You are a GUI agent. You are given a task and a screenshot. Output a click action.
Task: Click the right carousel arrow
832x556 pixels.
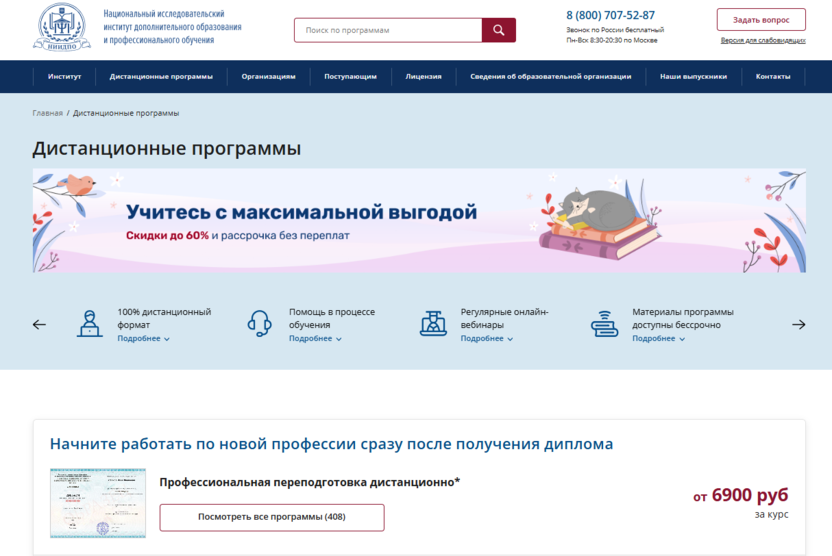[799, 325]
